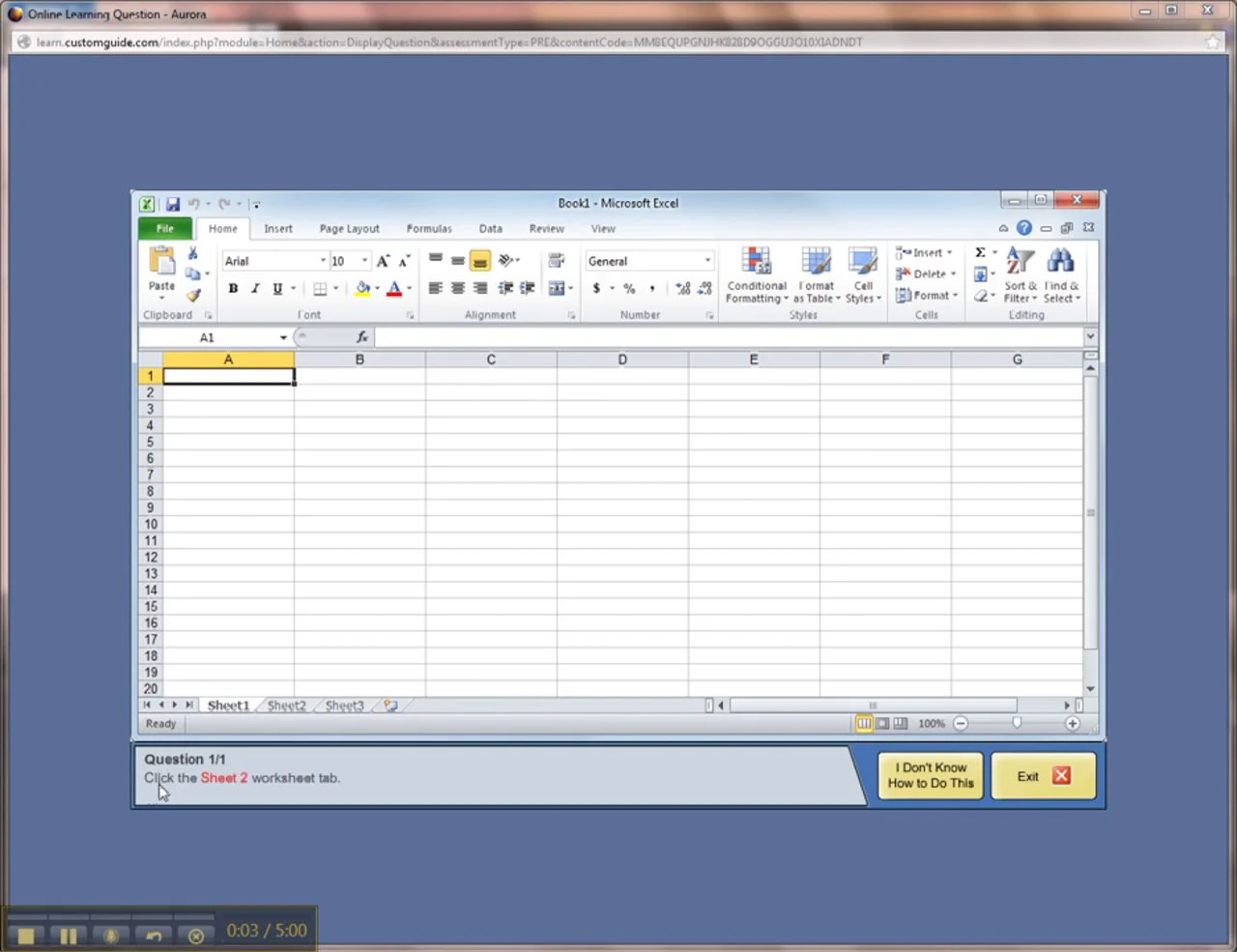Click I Don't Know How to Do This

[931, 775]
